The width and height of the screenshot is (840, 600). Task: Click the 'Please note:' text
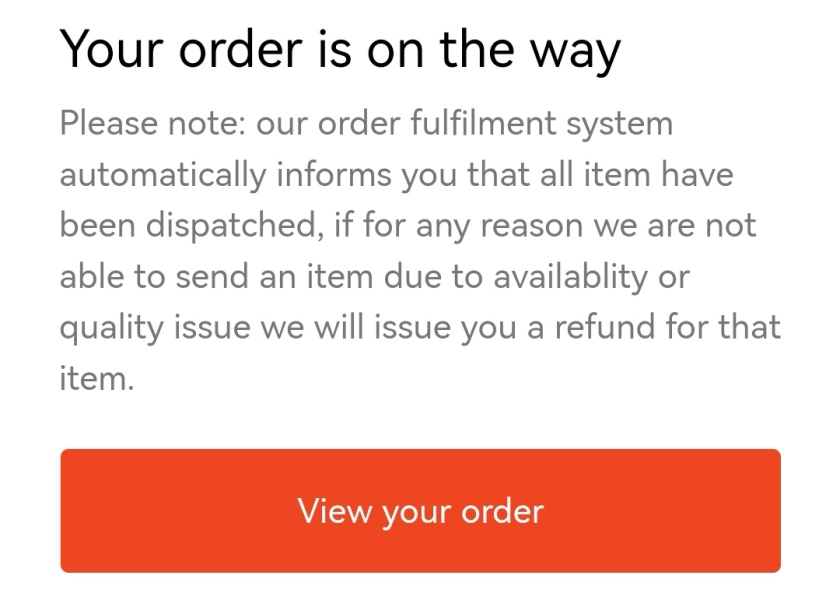click(x=153, y=125)
